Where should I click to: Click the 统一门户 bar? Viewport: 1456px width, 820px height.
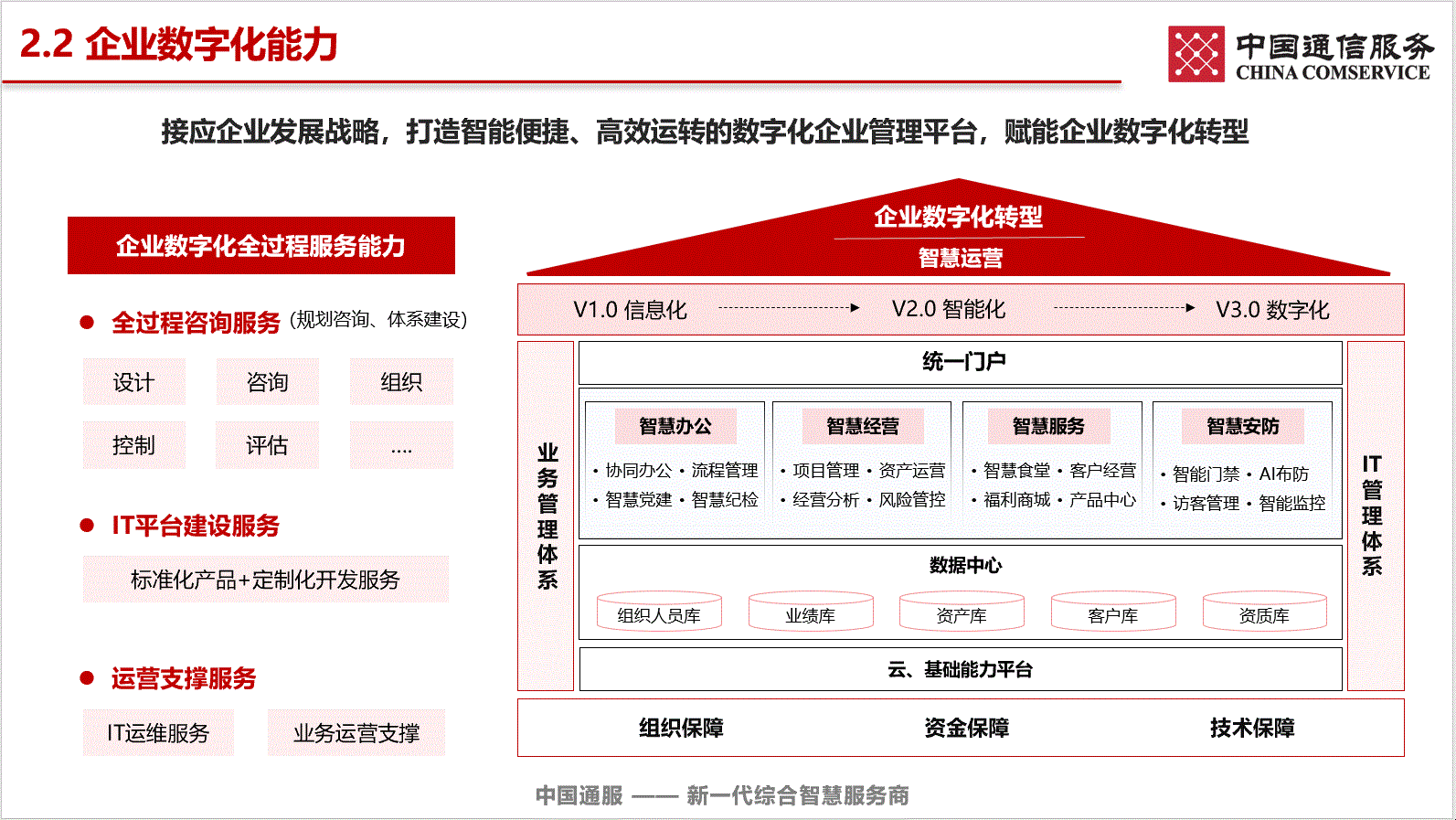[x=961, y=363]
